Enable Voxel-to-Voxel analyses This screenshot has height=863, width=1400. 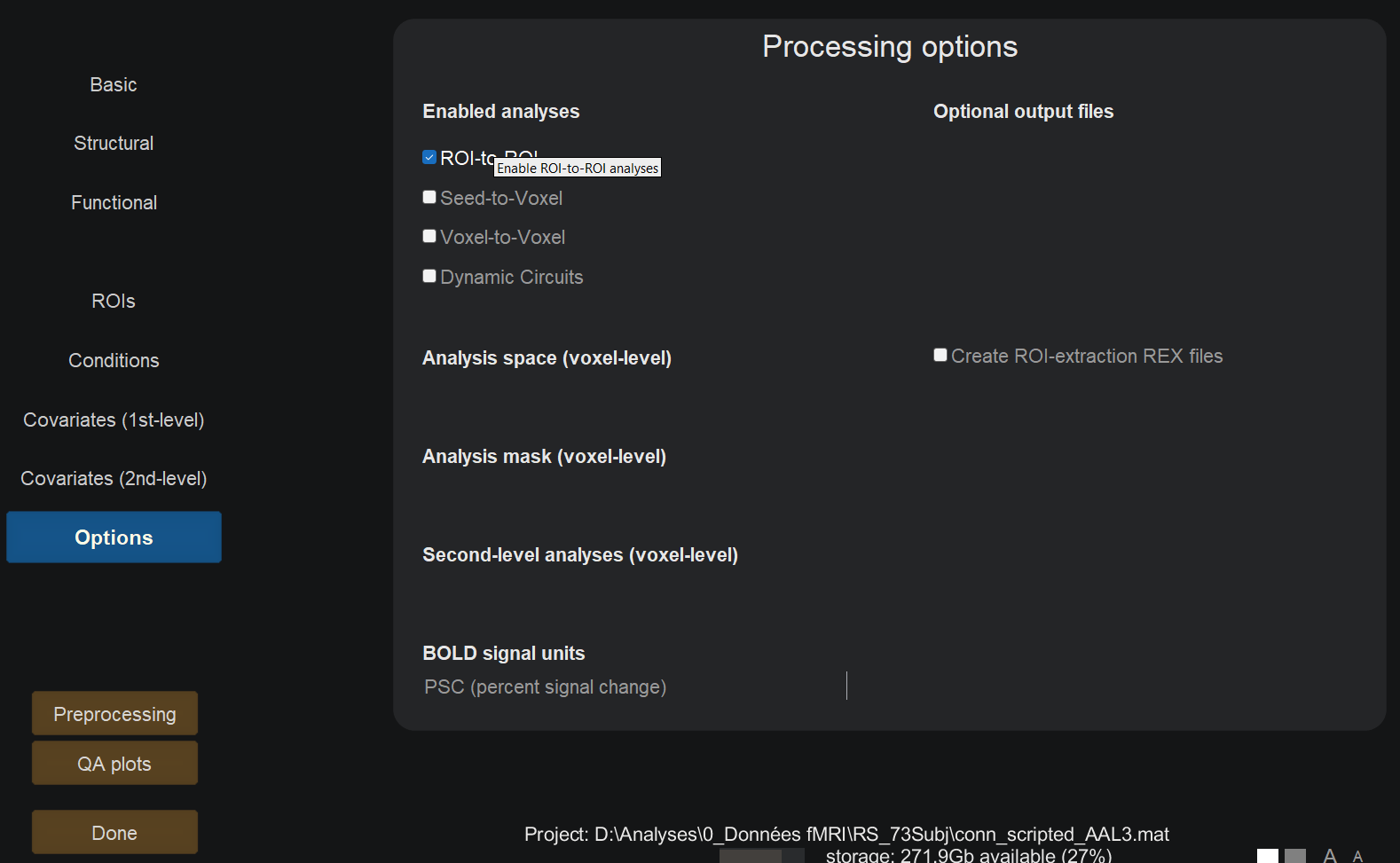click(x=429, y=236)
